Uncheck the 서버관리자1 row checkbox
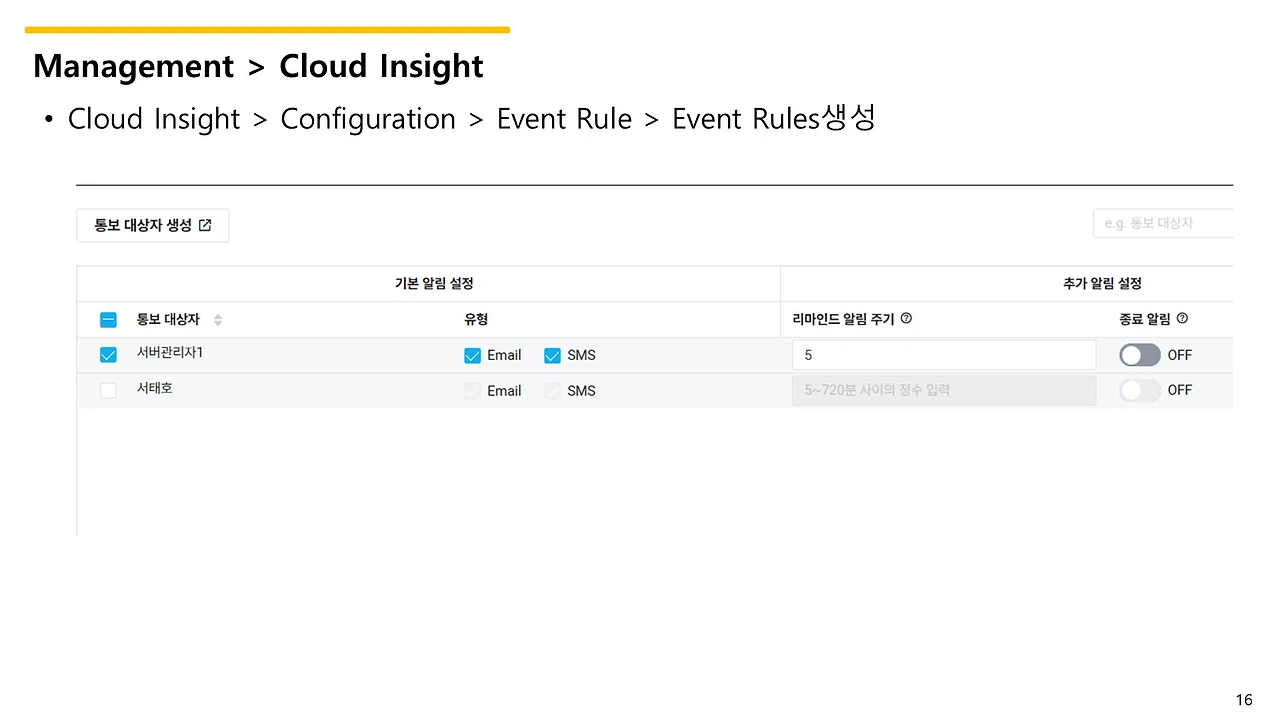Image resolution: width=1280 pixels, height=720 pixels. tap(108, 355)
